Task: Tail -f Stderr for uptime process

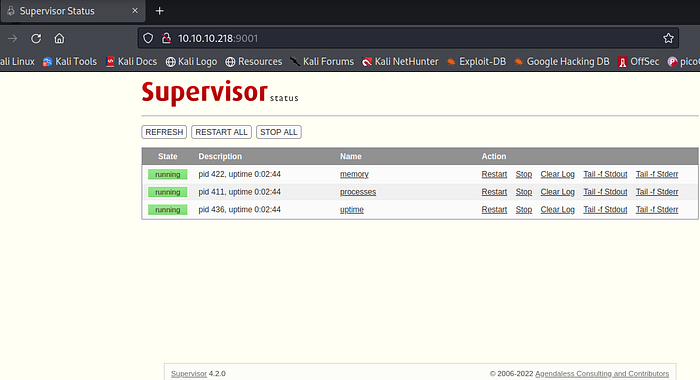Action: pos(657,210)
